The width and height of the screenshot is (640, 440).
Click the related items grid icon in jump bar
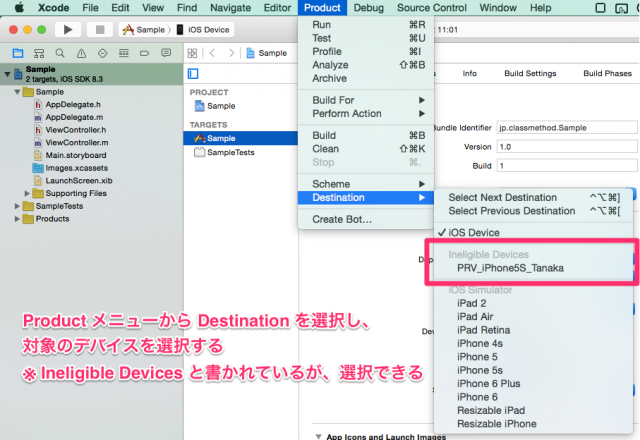tap(192, 53)
